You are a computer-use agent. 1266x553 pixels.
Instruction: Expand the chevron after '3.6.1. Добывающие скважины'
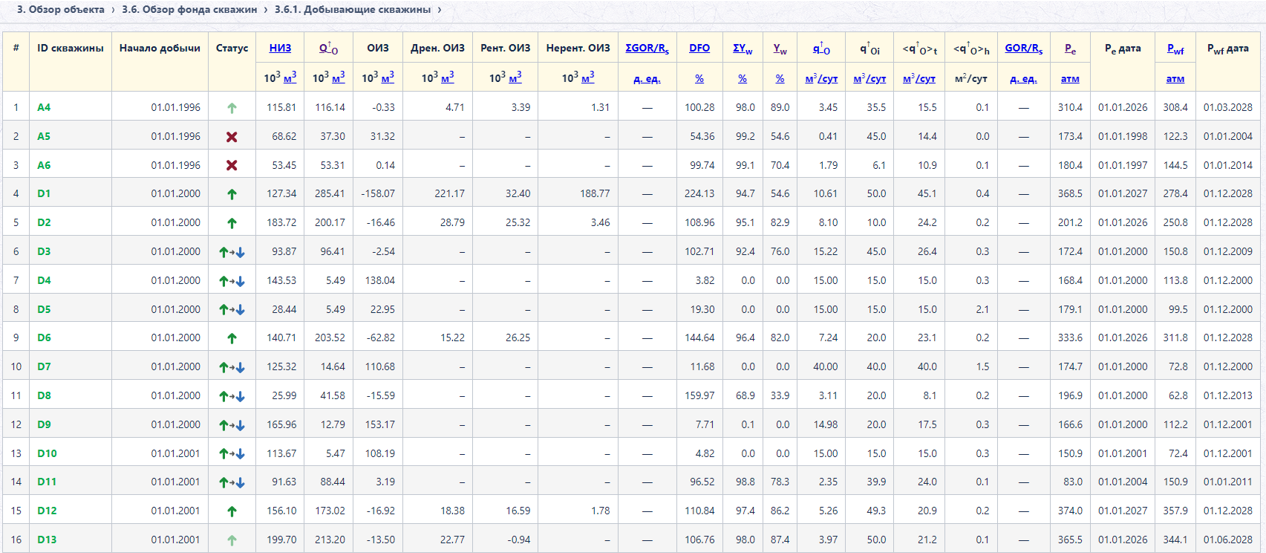click(x=440, y=10)
